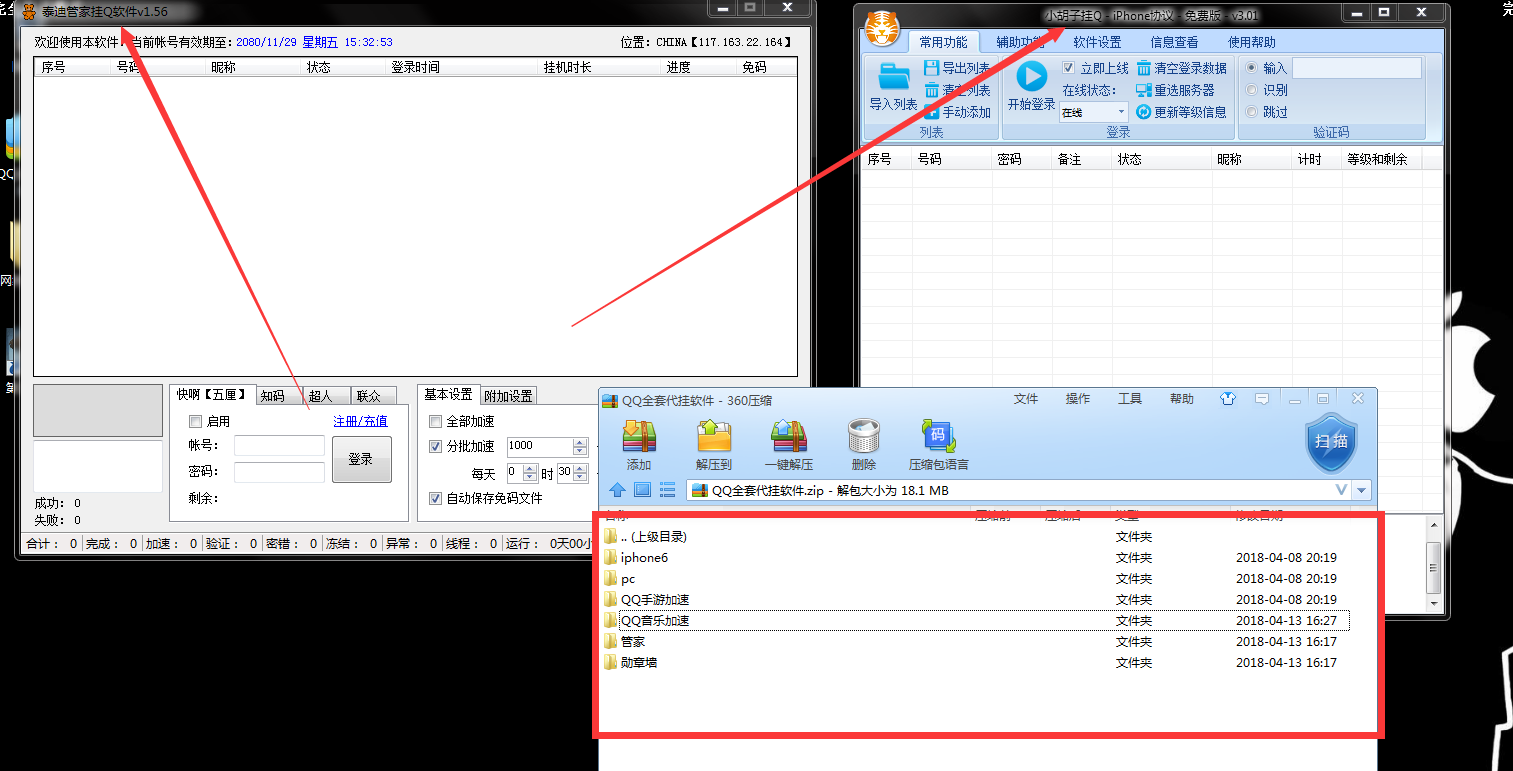
Task: Select the 联众 tab
Action: tap(374, 396)
